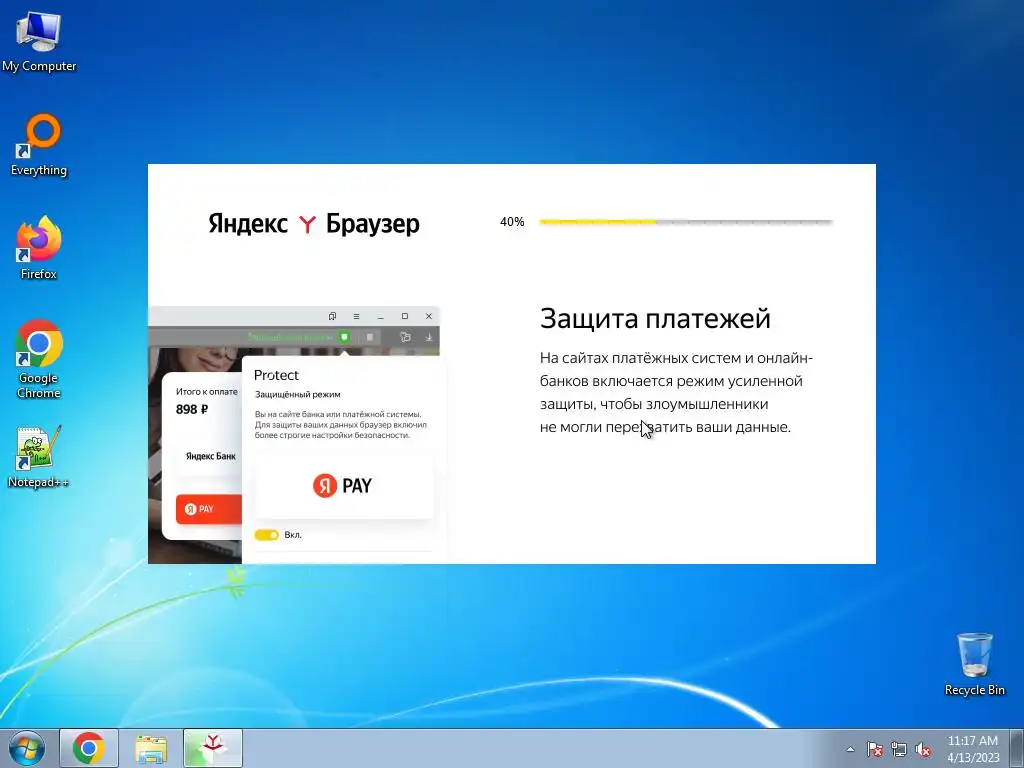Launch Firefox from the desktop
The image size is (1024, 768).
39,248
